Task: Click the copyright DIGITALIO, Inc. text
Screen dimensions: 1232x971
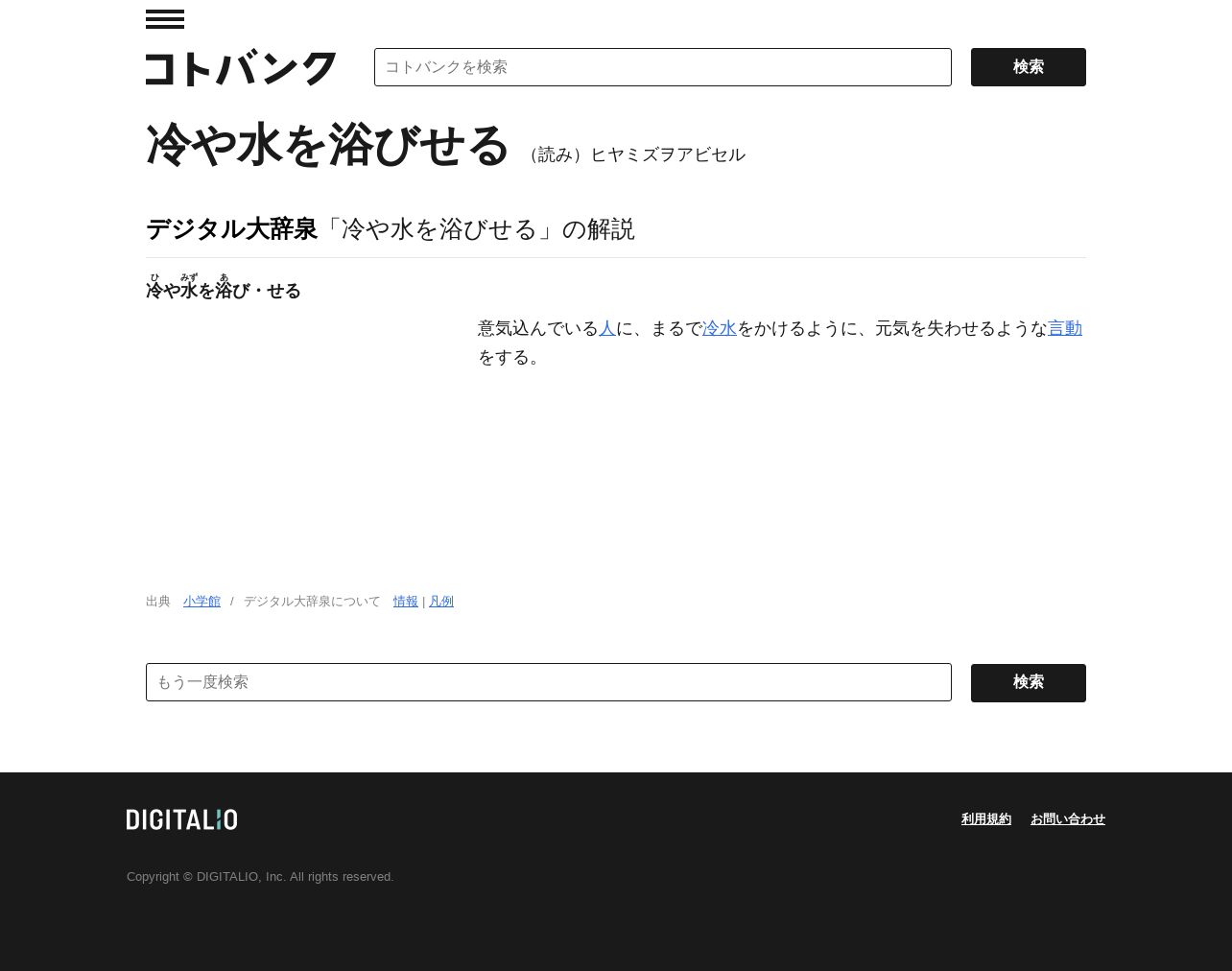Action: (260, 876)
